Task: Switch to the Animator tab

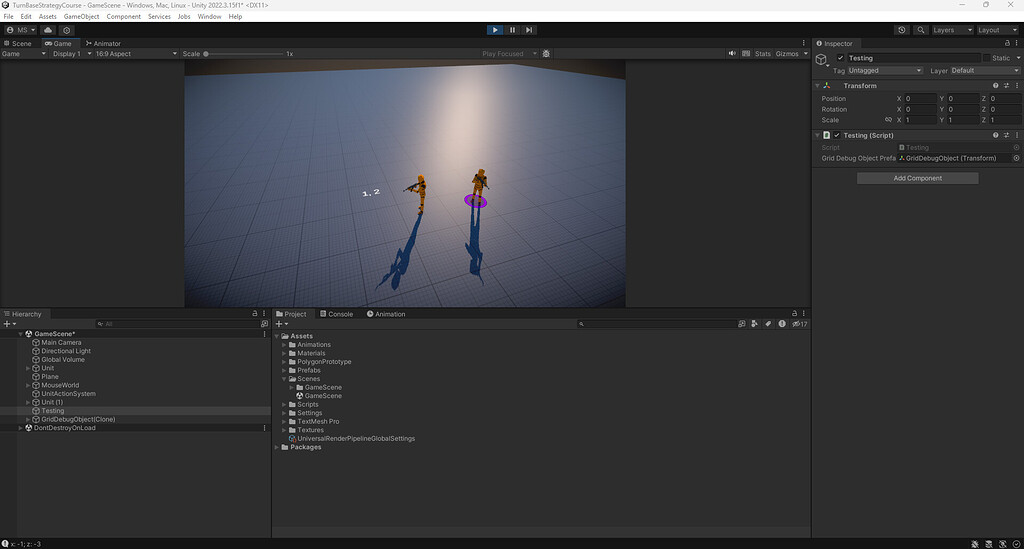Action: tap(103, 44)
